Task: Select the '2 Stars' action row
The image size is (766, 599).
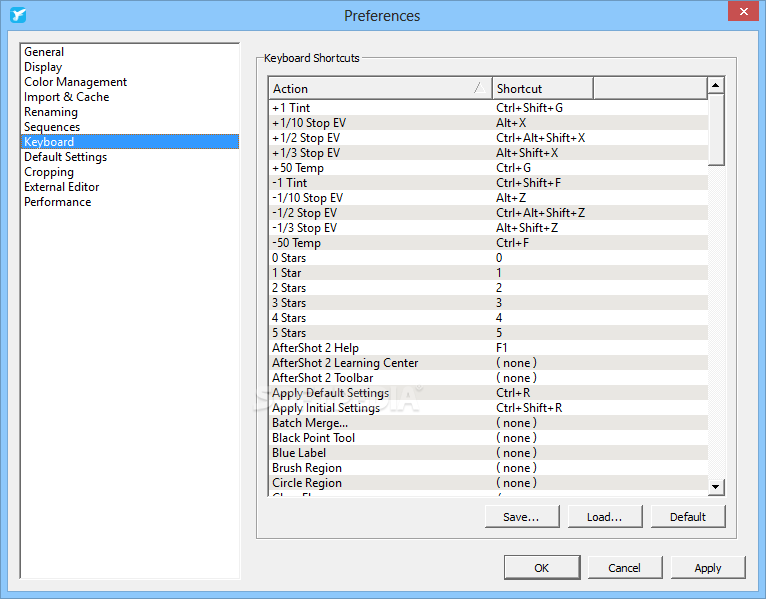Action: (x=489, y=288)
